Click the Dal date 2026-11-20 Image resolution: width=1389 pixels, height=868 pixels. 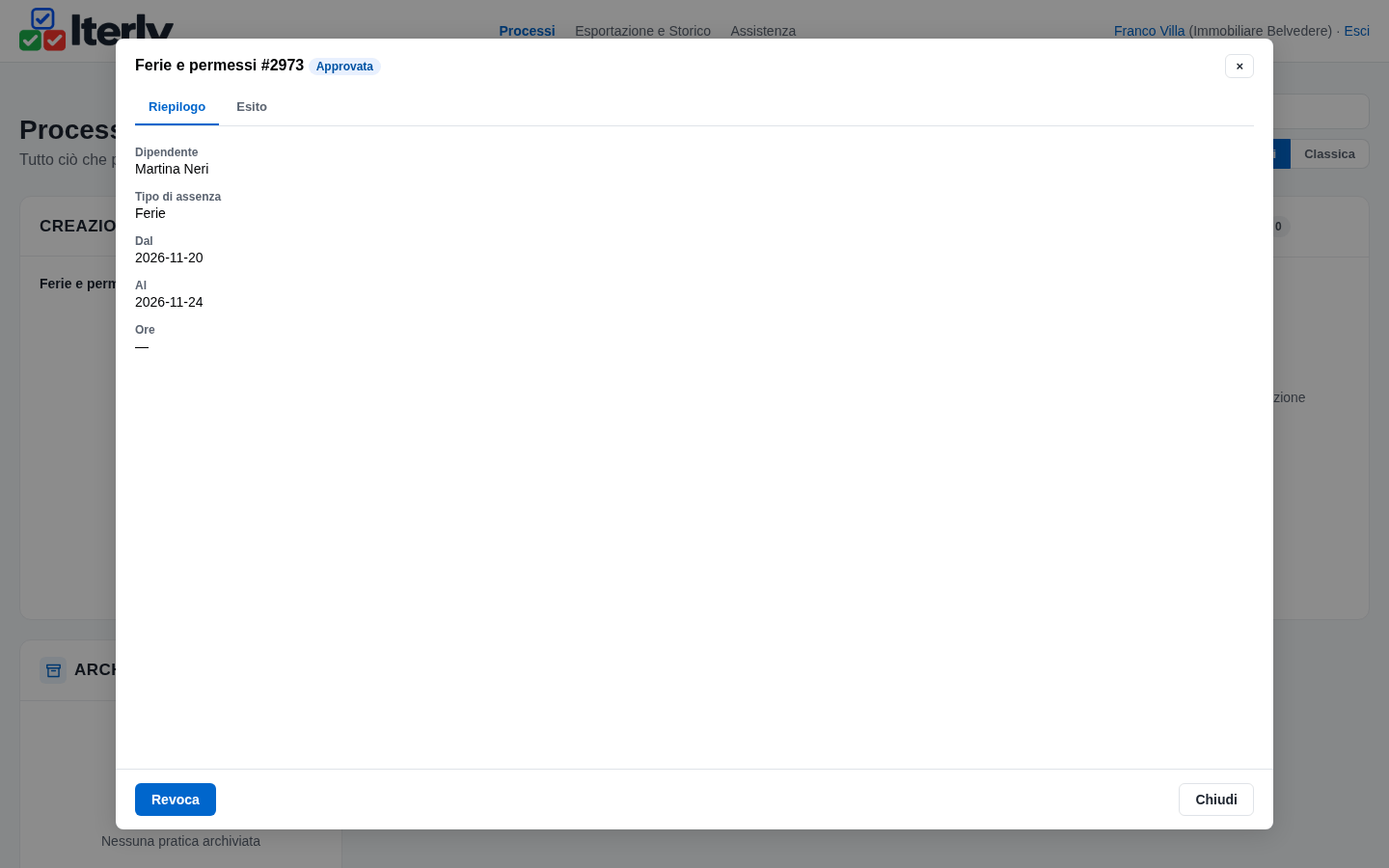[169, 258]
